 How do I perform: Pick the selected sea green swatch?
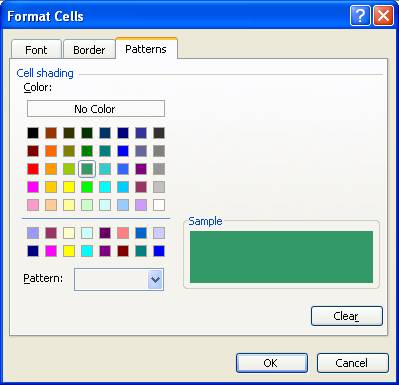pyautogui.click(x=87, y=169)
